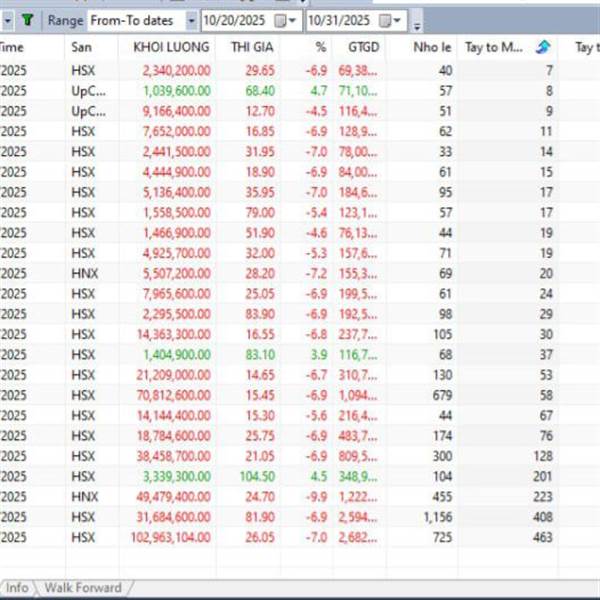The image size is (600, 600).
Task: Click the THI GIA value 104.50
Action: [257, 476]
